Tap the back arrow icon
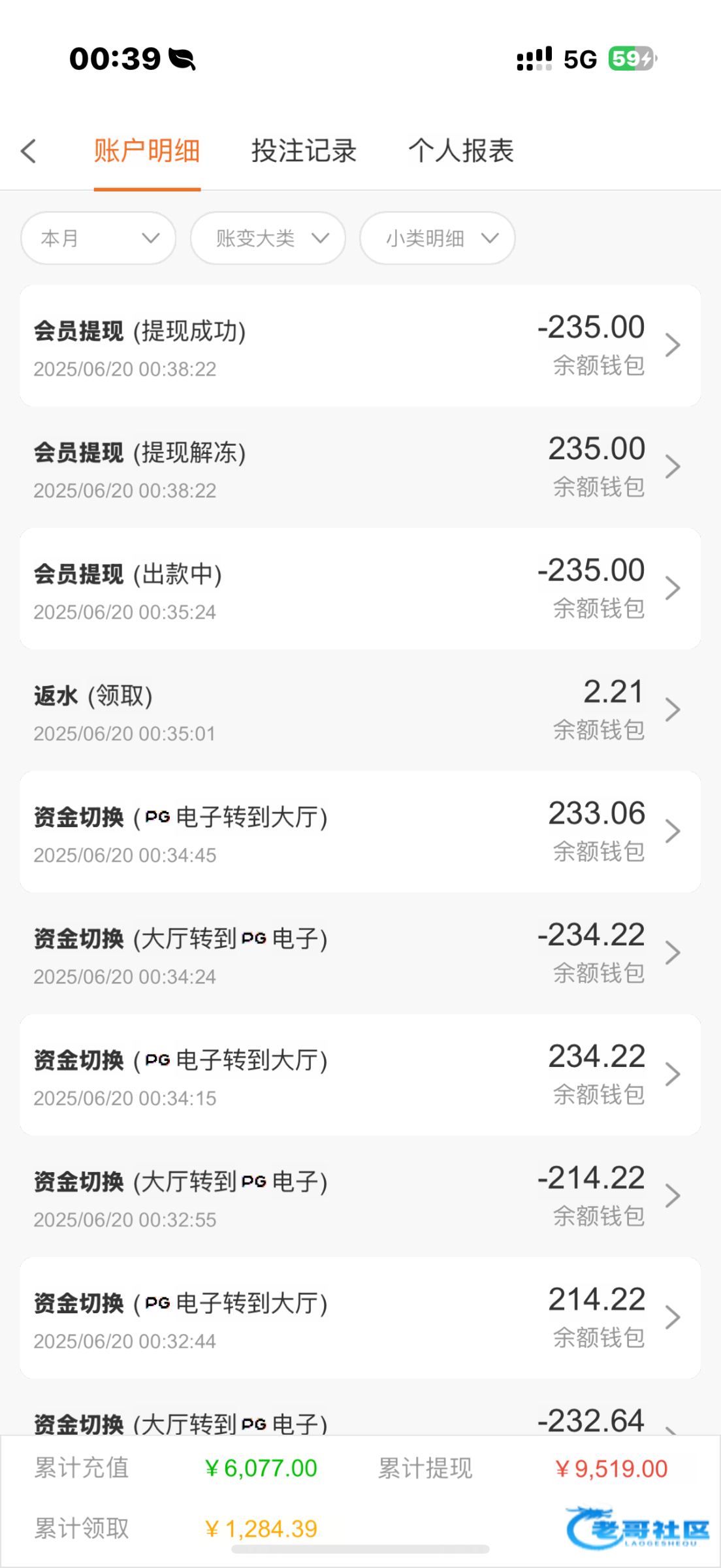Image resolution: width=721 pixels, height=1568 pixels. [x=29, y=152]
